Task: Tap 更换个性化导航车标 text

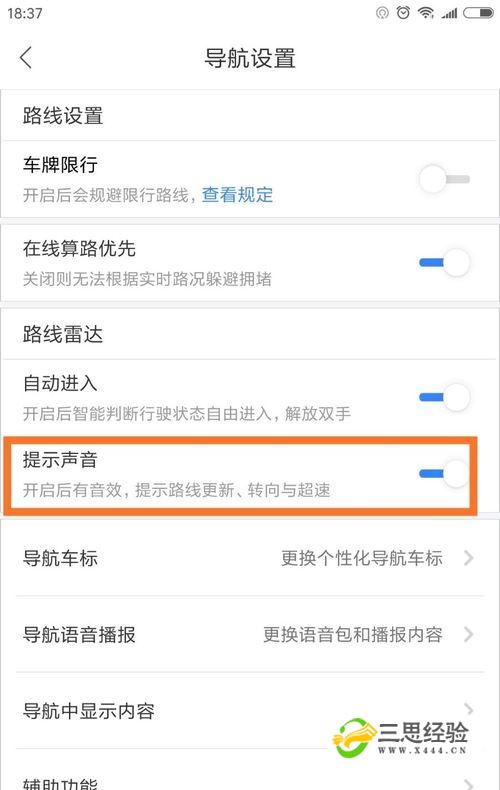Action: pyautogui.click(x=362, y=558)
